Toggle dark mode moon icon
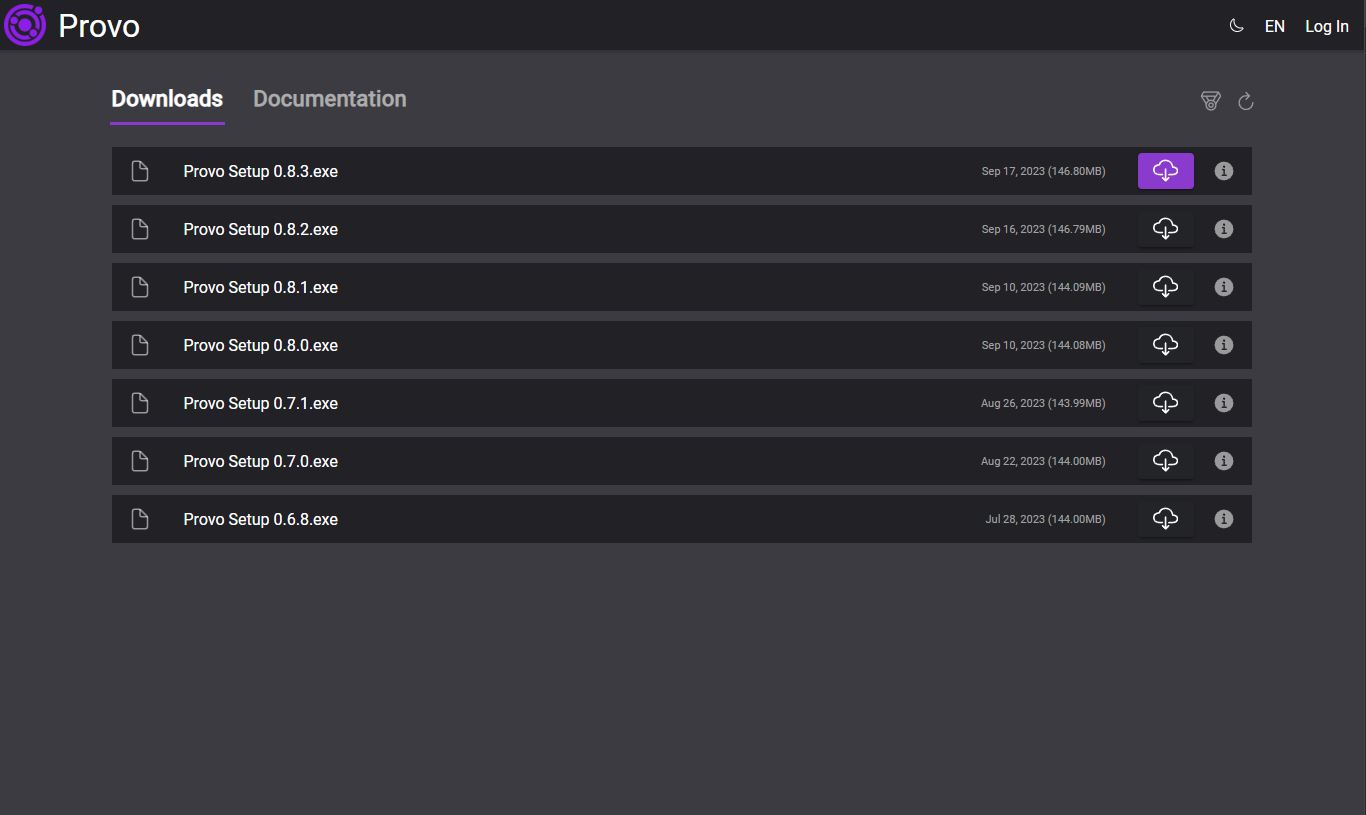1366x815 pixels. click(x=1236, y=26)
